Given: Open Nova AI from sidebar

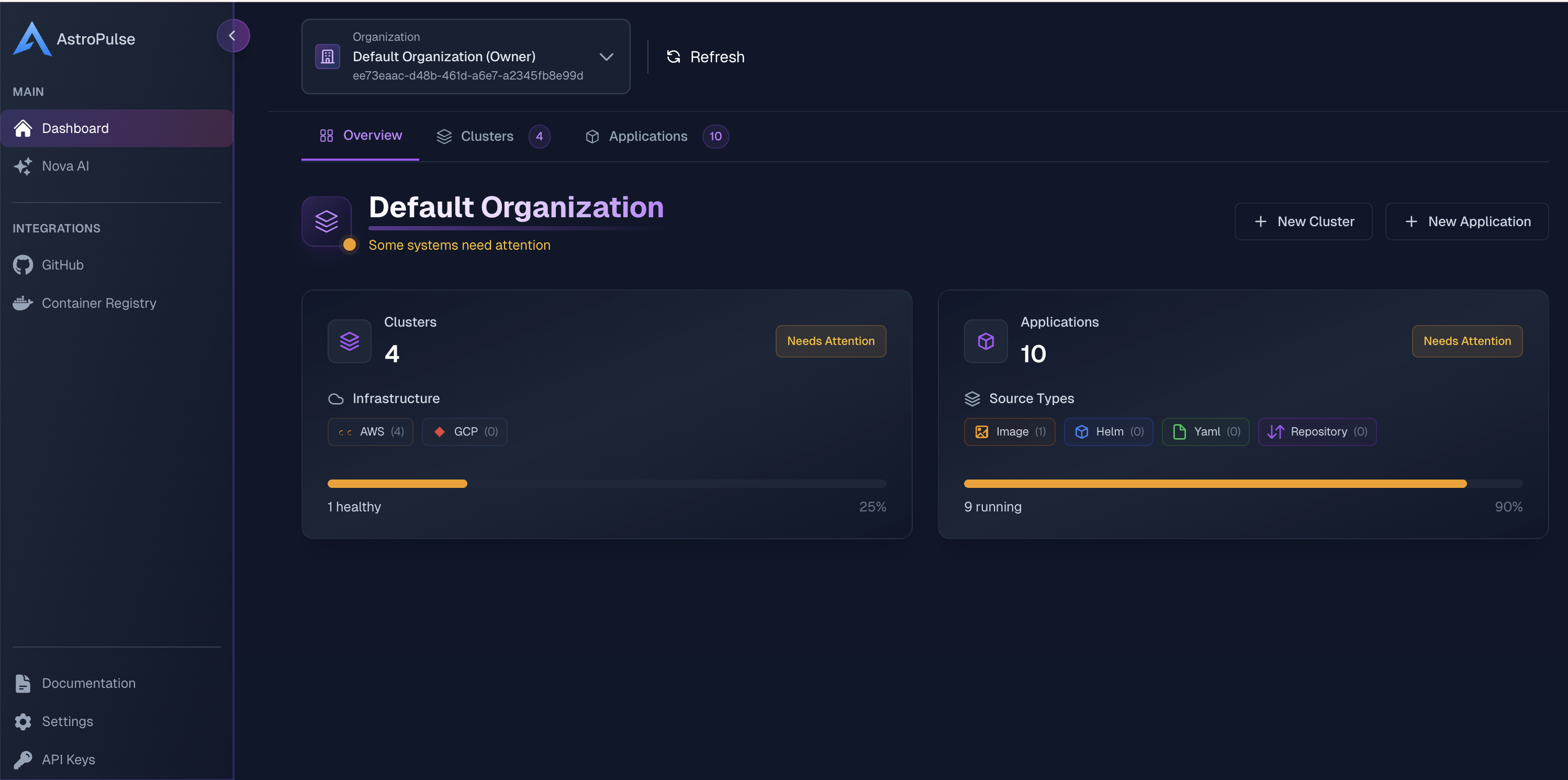Looking at the screenshot, I should pyautogui.click(x=65, y=166).
